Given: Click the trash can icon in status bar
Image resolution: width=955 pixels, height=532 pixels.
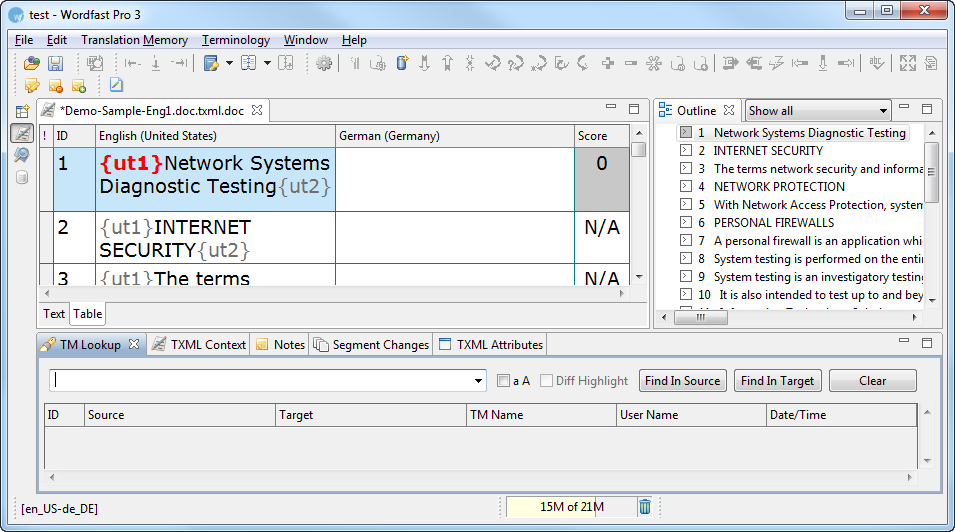Looking at the screenshot, I should (x=645, y=507).
